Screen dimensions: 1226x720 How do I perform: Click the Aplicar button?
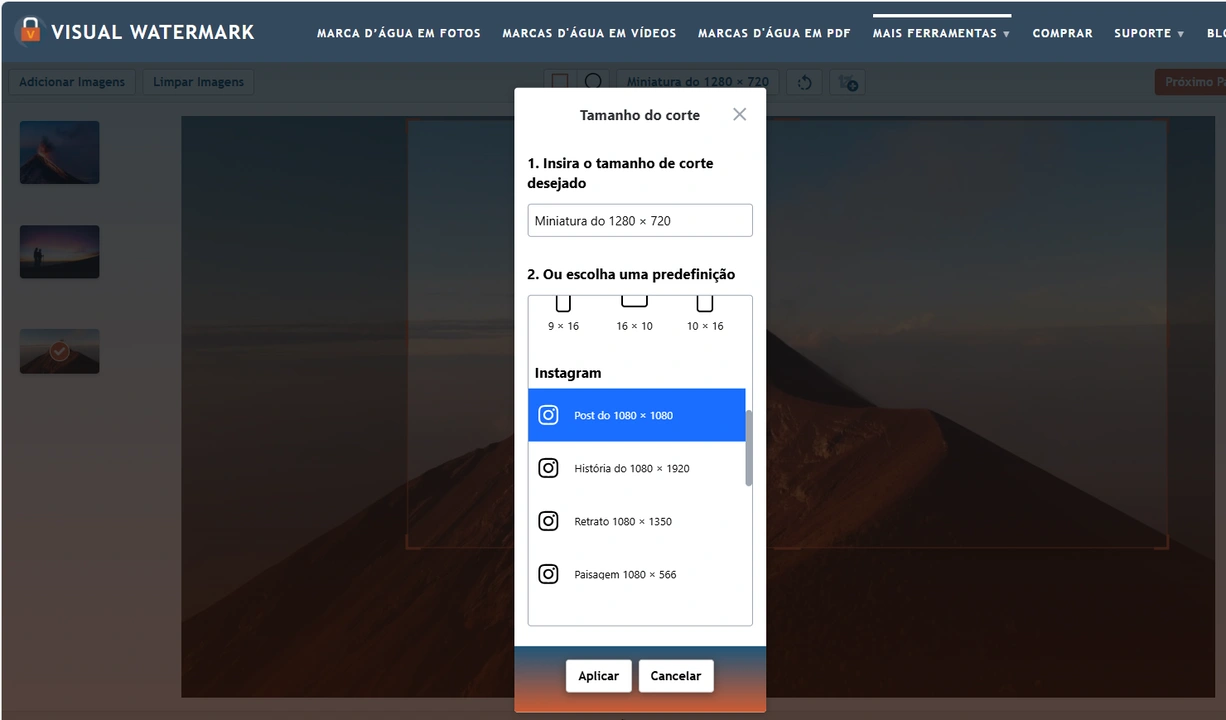(598, 676)
